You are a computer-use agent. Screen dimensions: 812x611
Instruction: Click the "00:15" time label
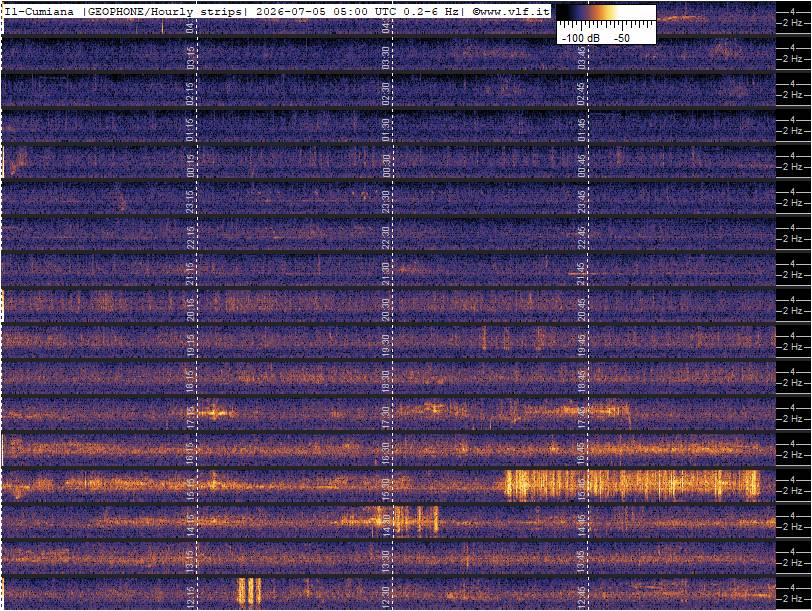click(x=190, y=165)
